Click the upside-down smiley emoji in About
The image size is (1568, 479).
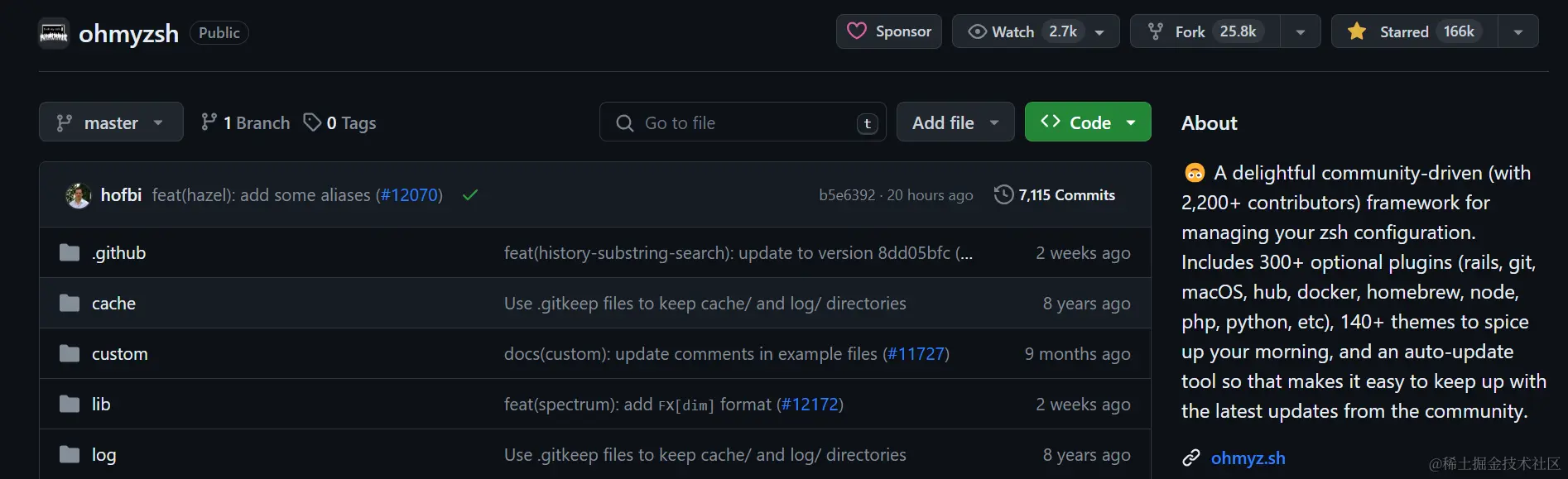pyautogui.click(x=1195, y=173)
